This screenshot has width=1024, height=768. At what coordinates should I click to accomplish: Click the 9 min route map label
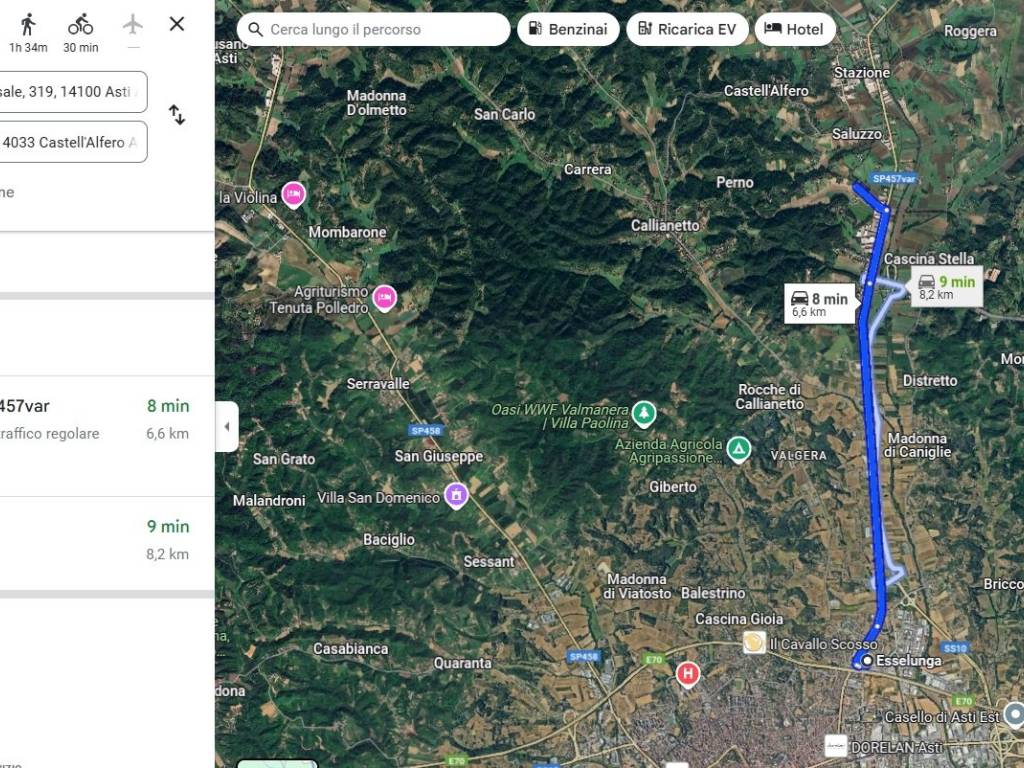click(947, 287)
